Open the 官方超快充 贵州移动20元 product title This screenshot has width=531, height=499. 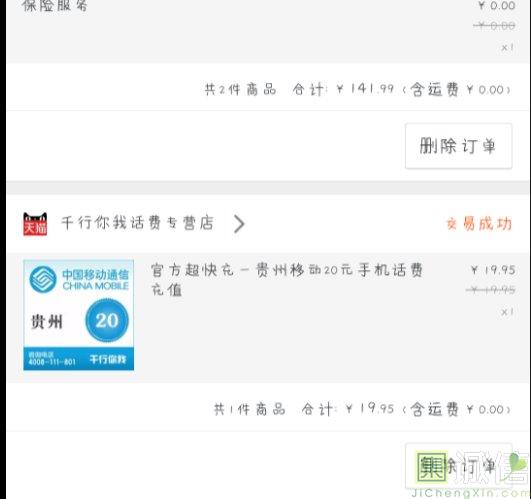(286, 280)
